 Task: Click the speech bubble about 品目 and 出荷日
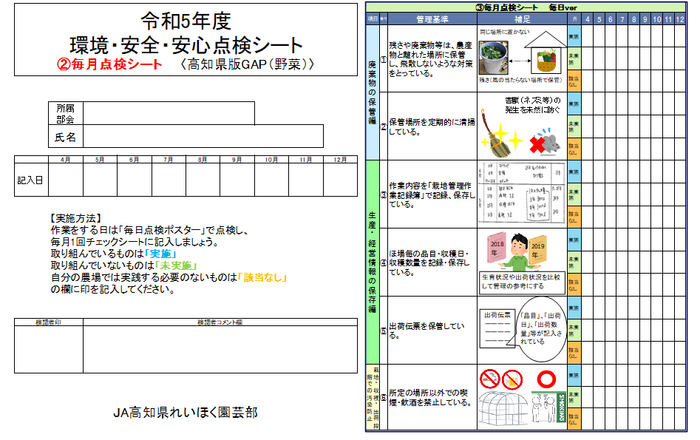click(x=542, y=329)
